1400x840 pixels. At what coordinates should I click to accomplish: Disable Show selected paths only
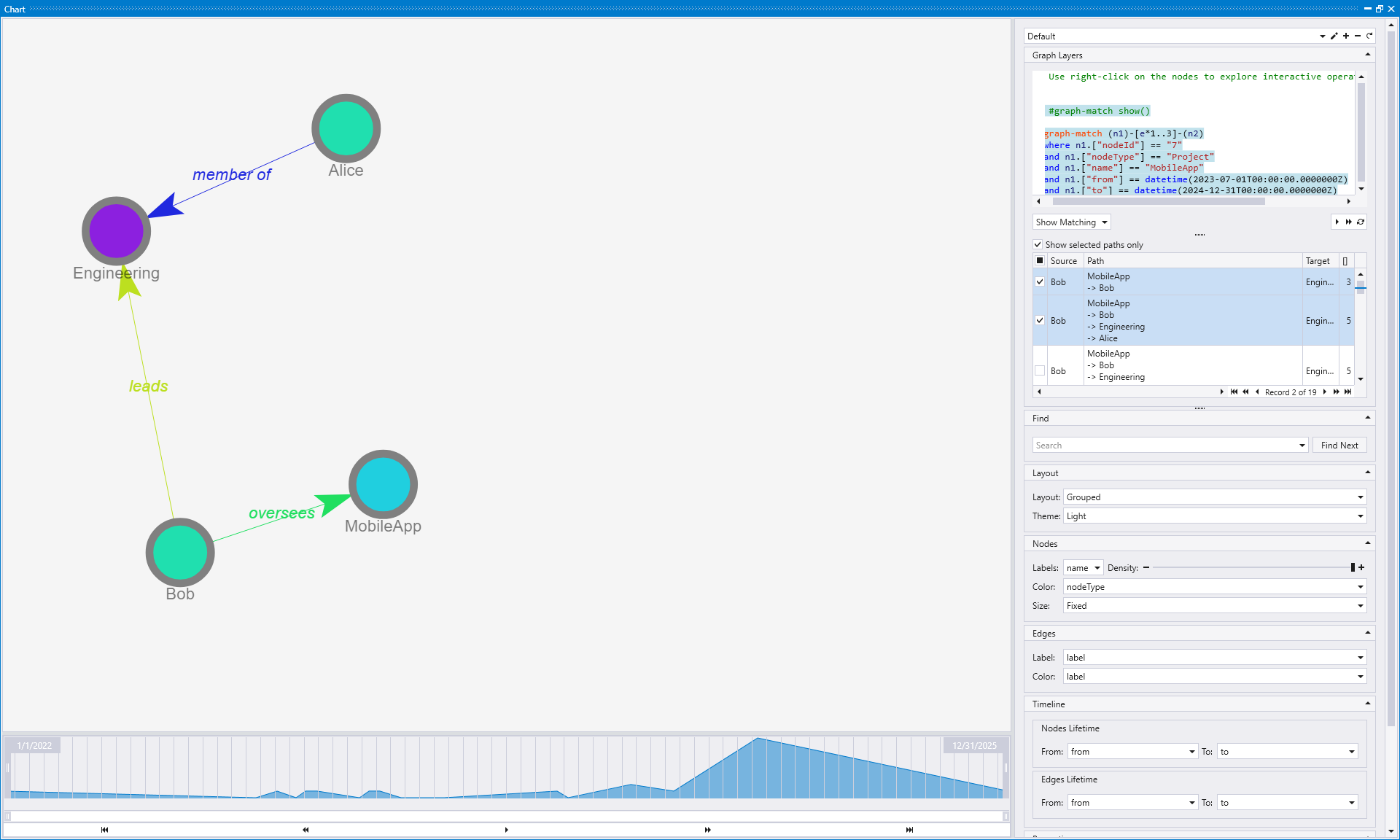1038,244
